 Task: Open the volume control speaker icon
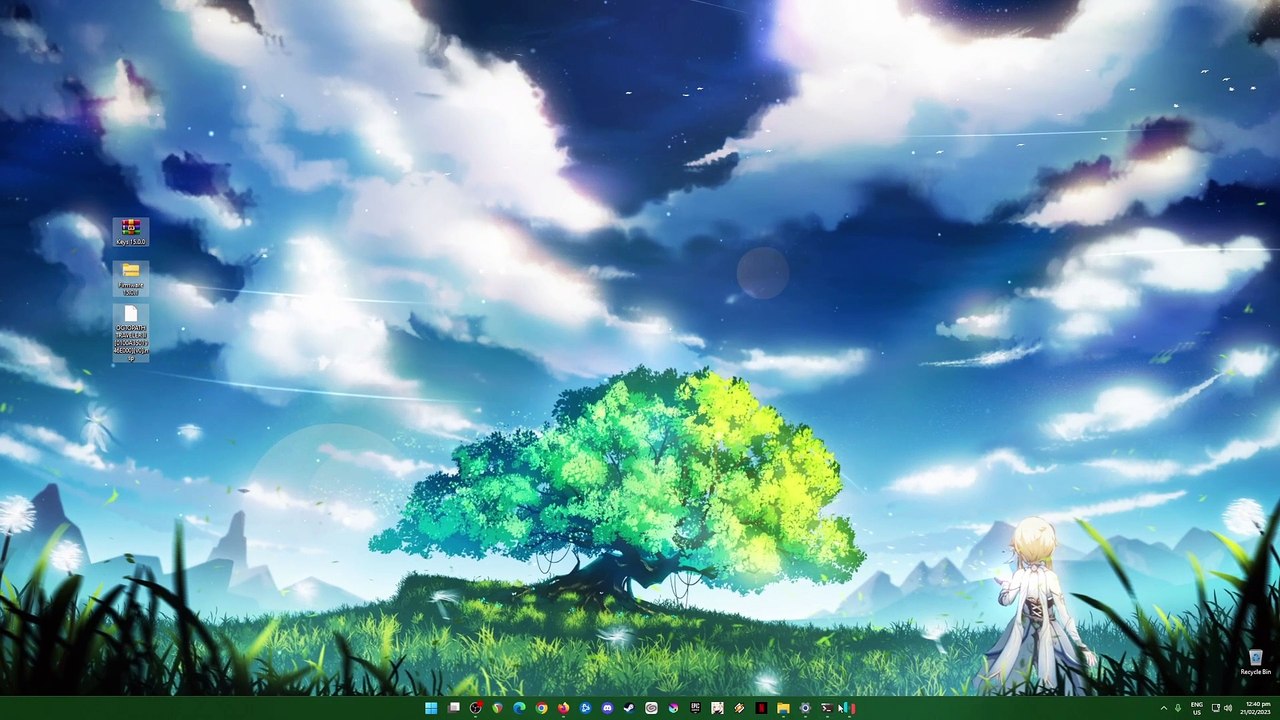point(1228,708)
